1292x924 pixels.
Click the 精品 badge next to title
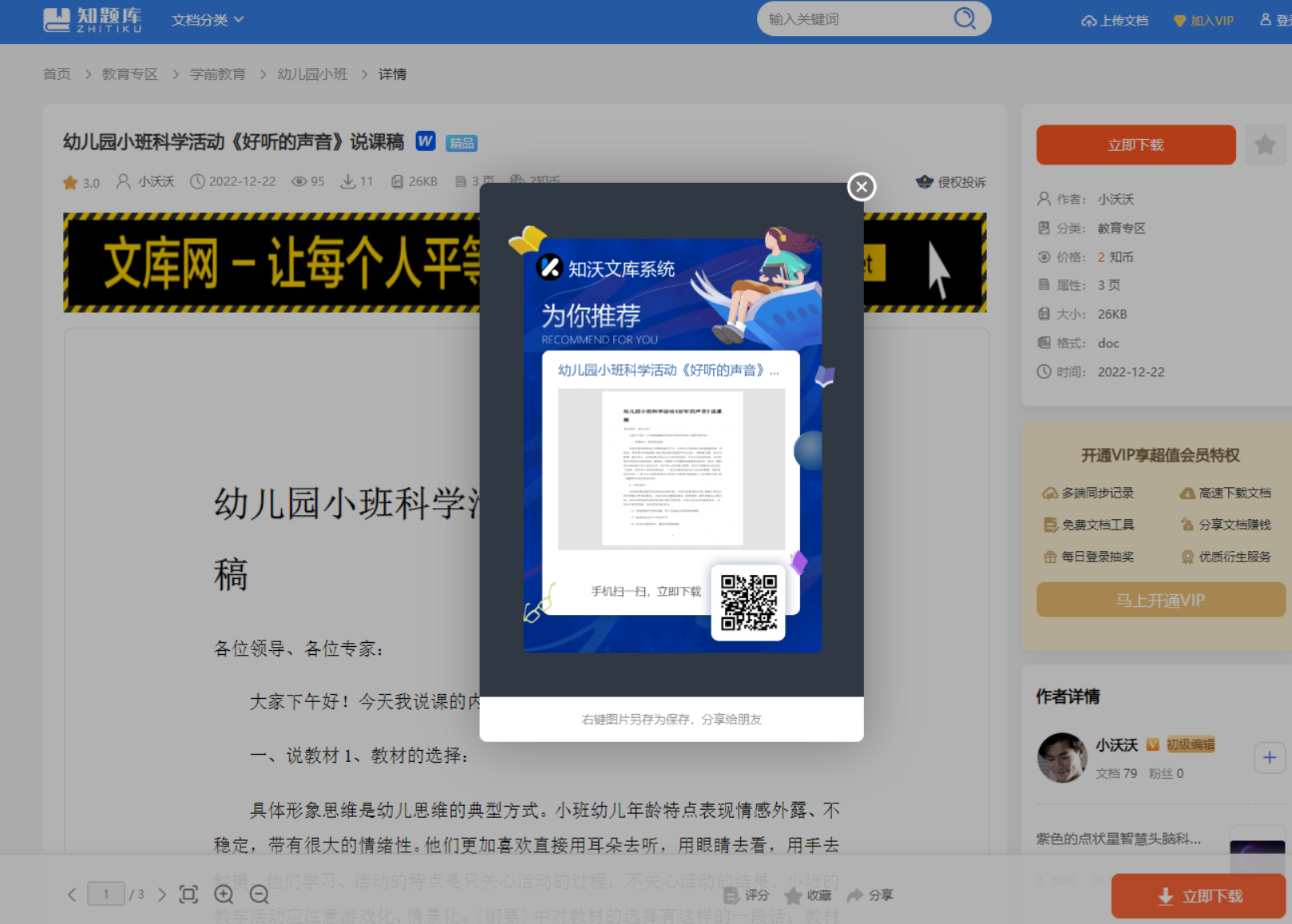(462, 143)
